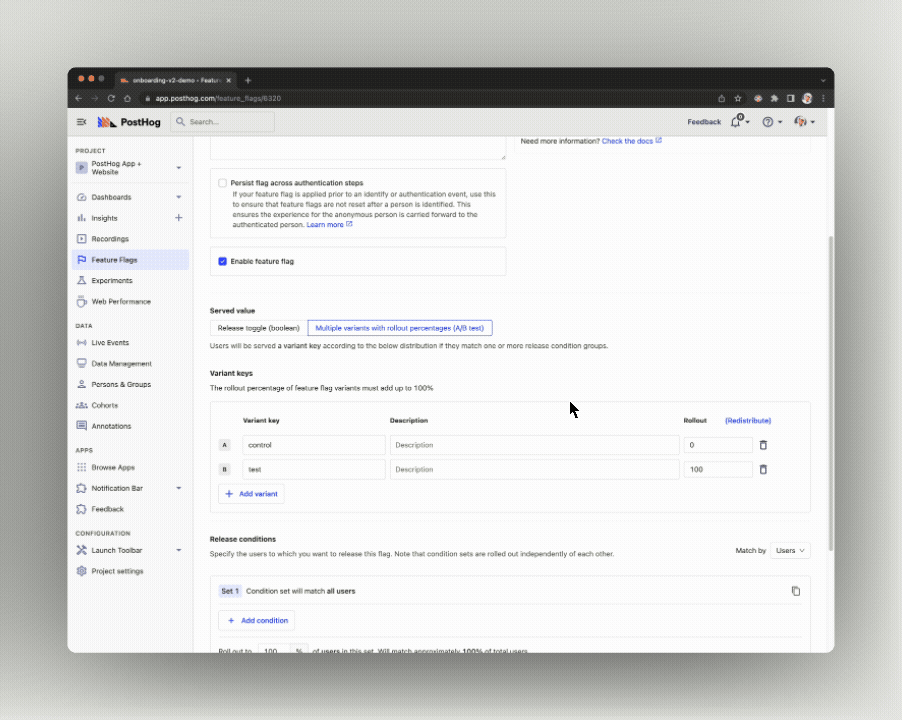Click the Redistribute rollout link
Image resolution: width=902 pixels, height=720 pixels.
pyautogui.click(x=748, y=421)
